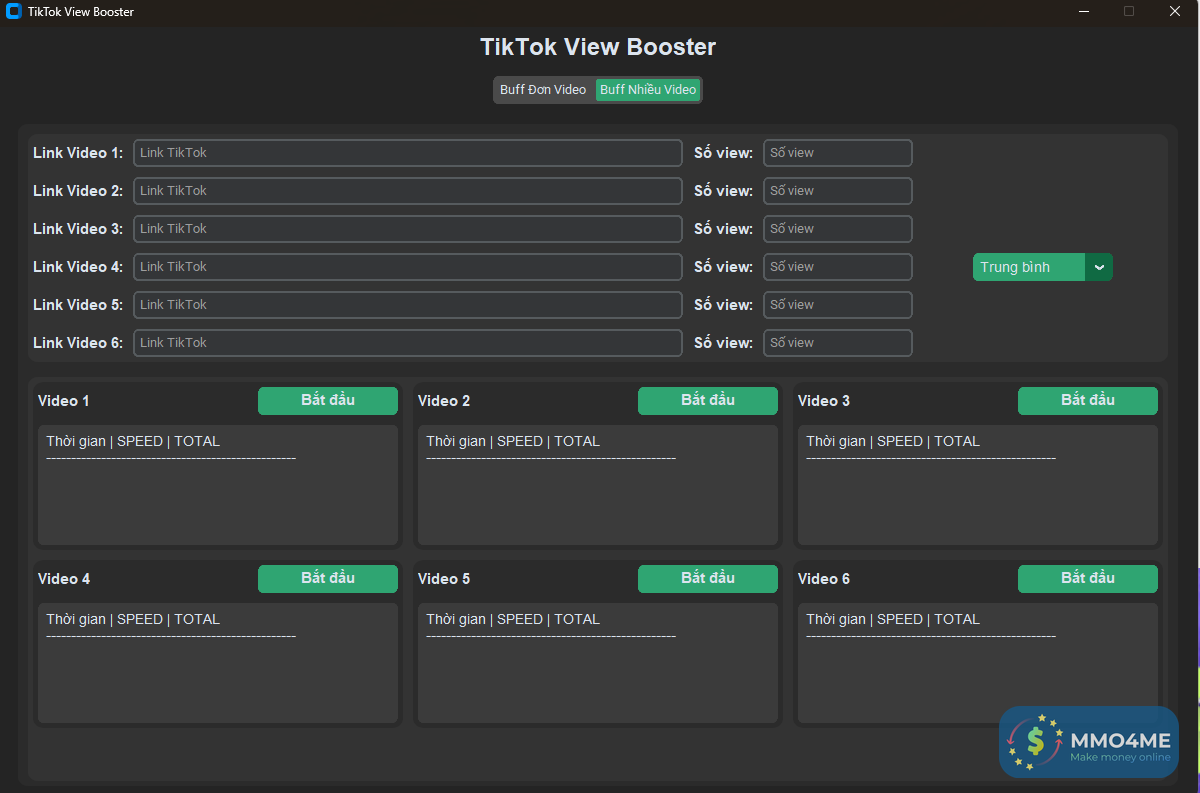Click into the Link Video 3 field
The width and height of the screenshot is (1200, 793).
[408, 229]
